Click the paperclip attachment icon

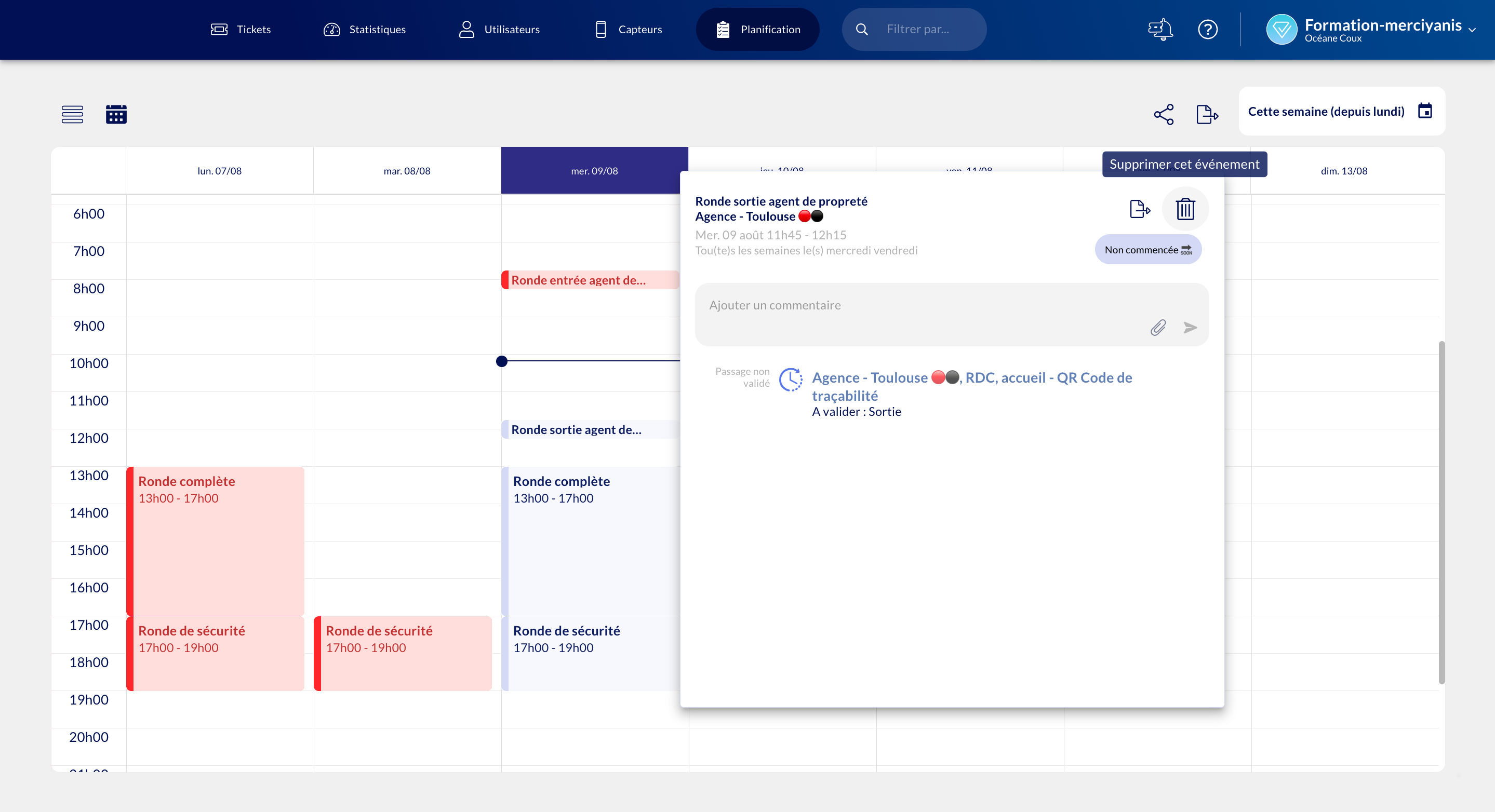coord(1158,328)
